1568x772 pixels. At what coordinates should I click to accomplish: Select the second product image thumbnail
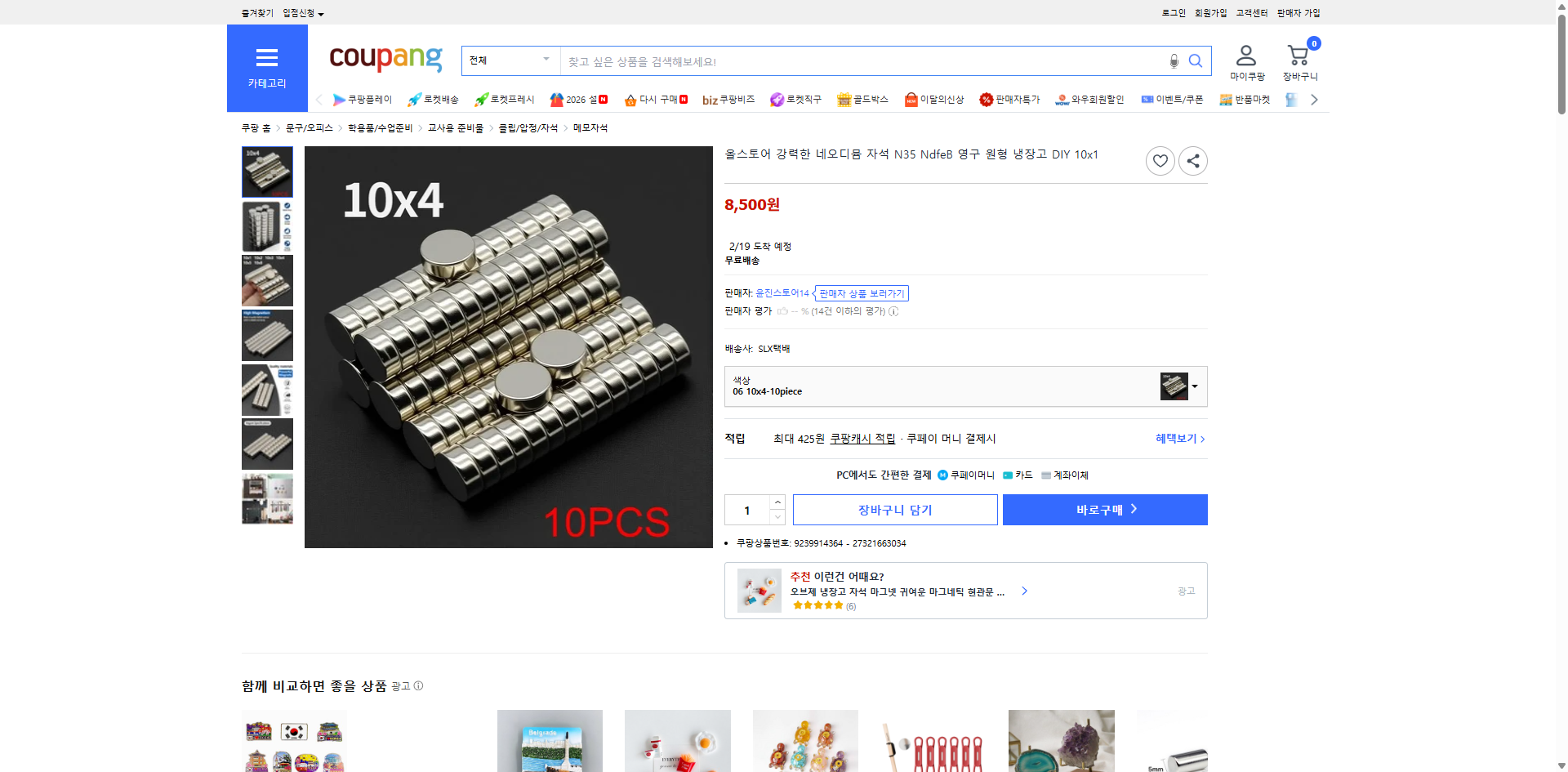pyautogui.click(x=266, y=226)
